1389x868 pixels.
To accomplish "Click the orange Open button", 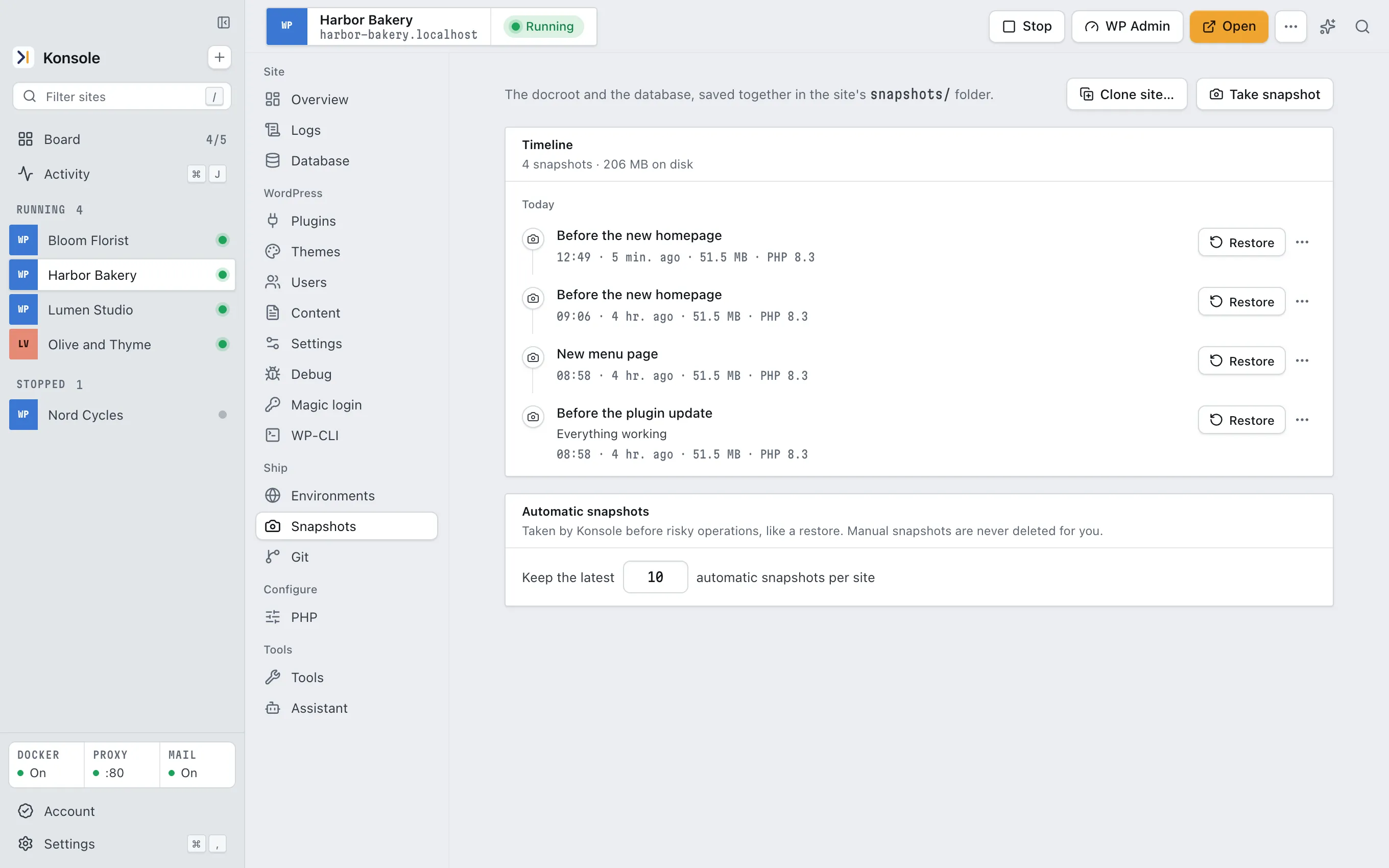I will [x=1228, y=27].
